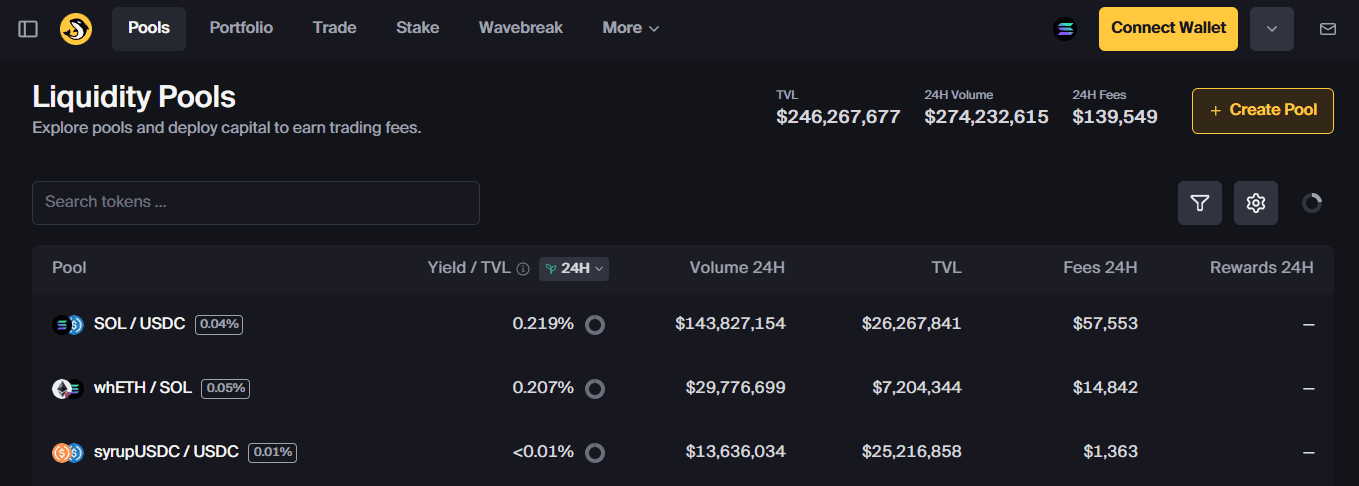The height and width of the screenshot is (486, 1359).
Task: Switch to the Trade tab
Action: point(334,28)
